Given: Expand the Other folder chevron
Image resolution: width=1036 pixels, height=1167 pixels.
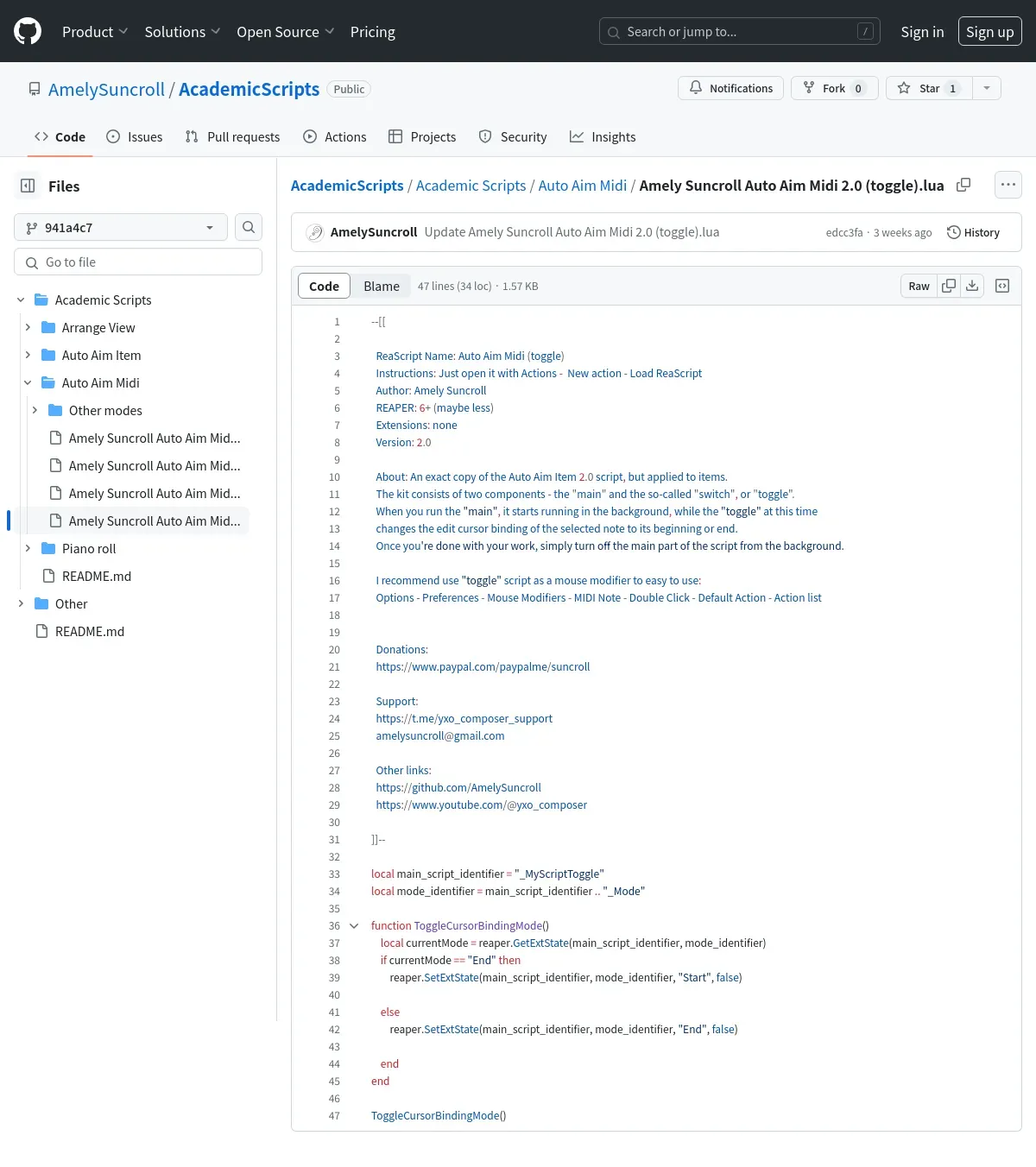Looking at the screenshot, I should (x=21, y=603).
